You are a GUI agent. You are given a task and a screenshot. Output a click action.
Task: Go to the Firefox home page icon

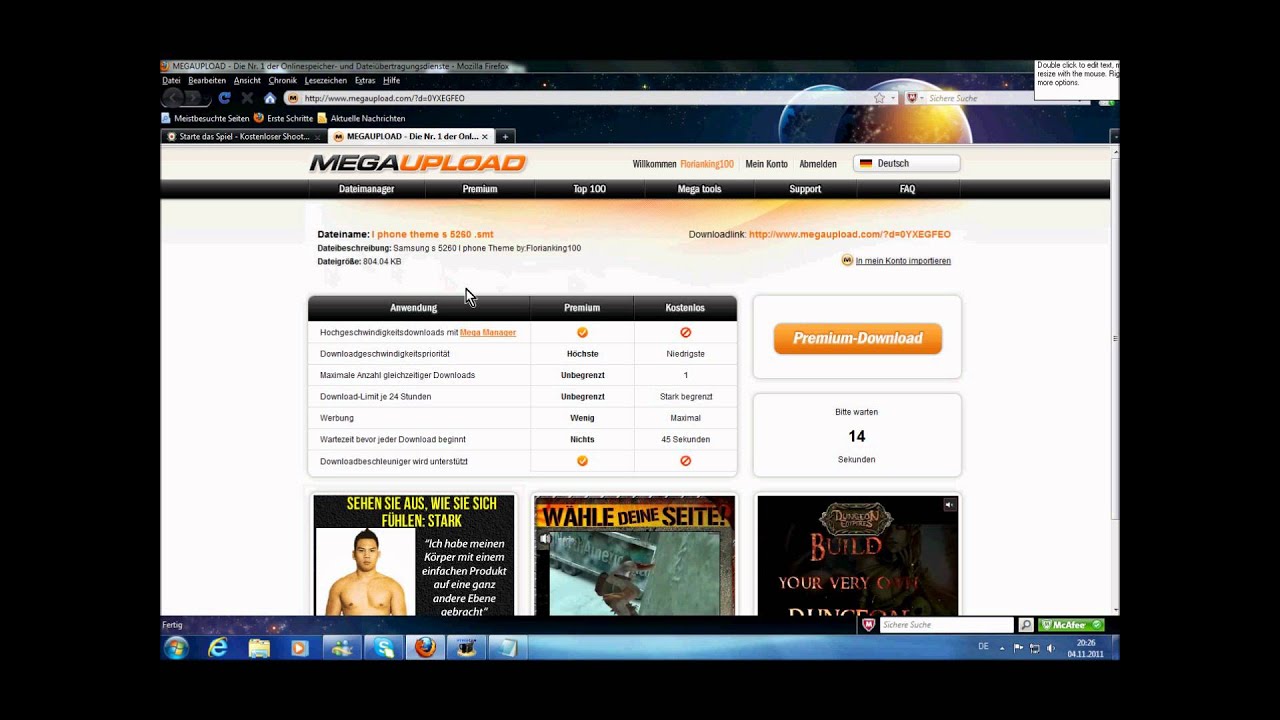(x=270, y=98)
